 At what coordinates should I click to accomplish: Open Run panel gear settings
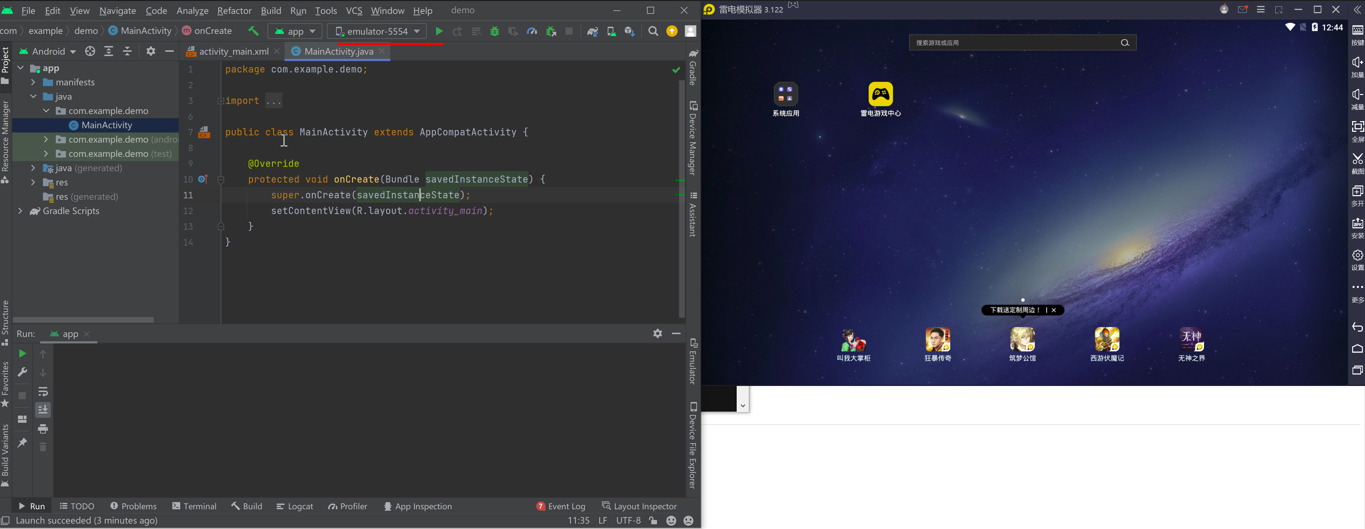657,334
